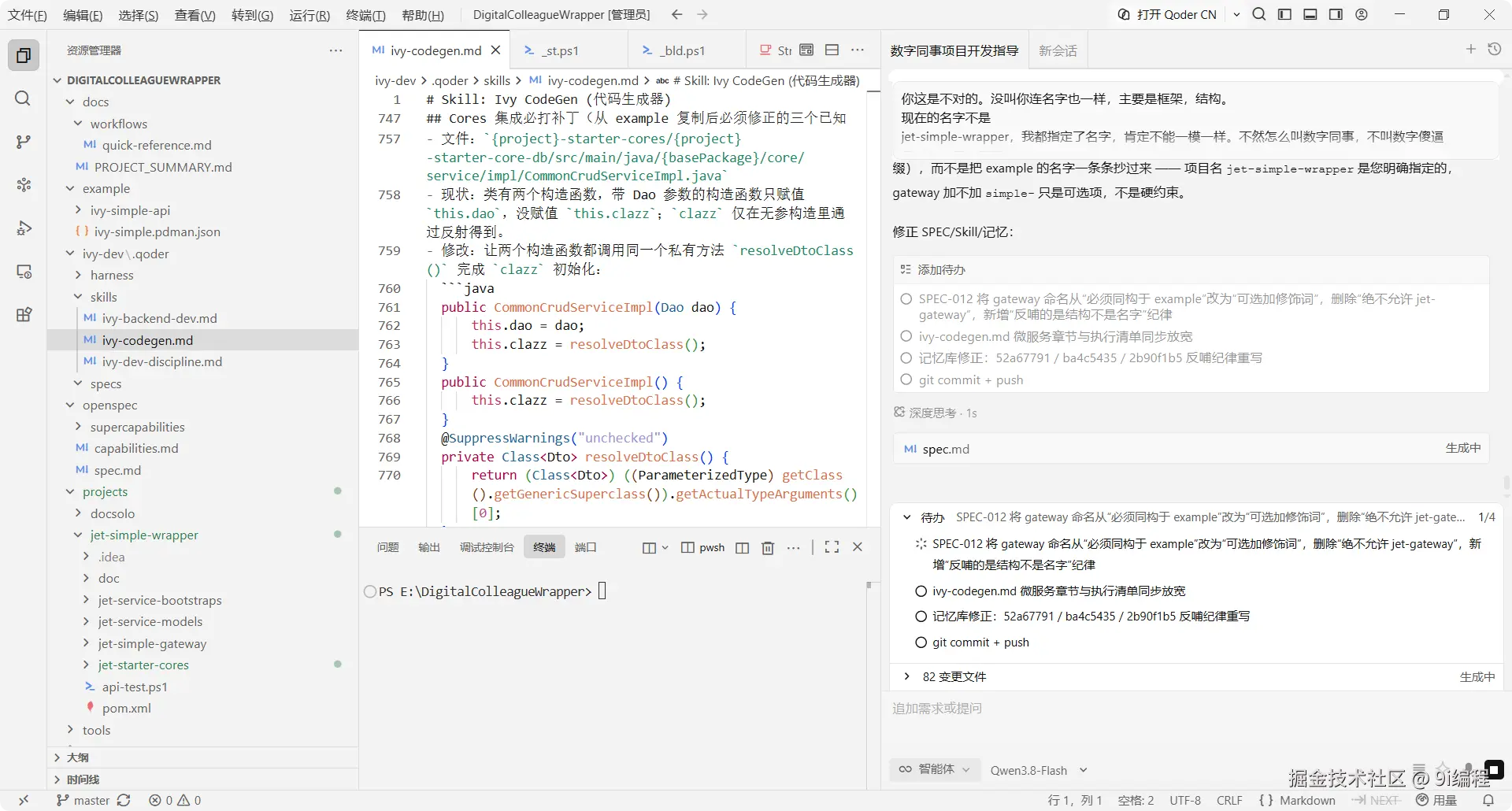The width and height of the screenshot is (1512, 811).
Task: Toggle the primary sidebar layout icon
Action: click(x=1284, y=14)
